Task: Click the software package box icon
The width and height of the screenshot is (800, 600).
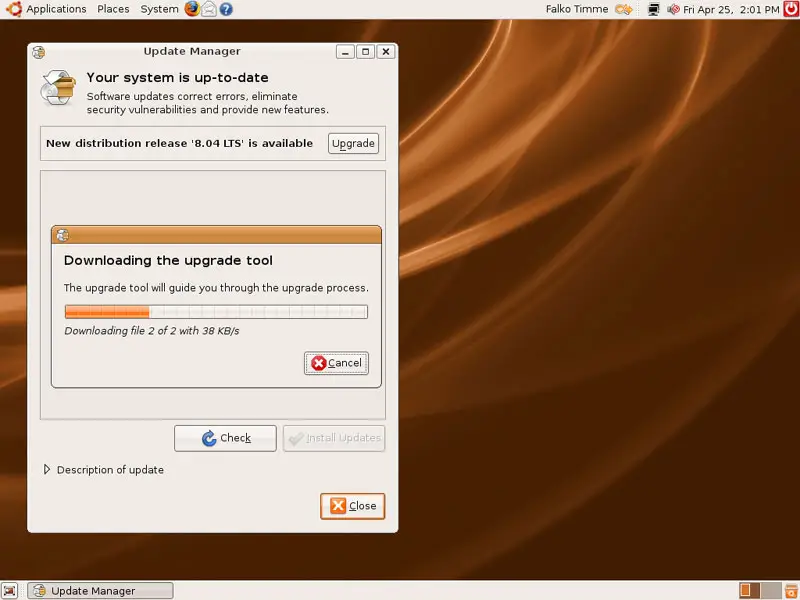Action: point(58,88)
